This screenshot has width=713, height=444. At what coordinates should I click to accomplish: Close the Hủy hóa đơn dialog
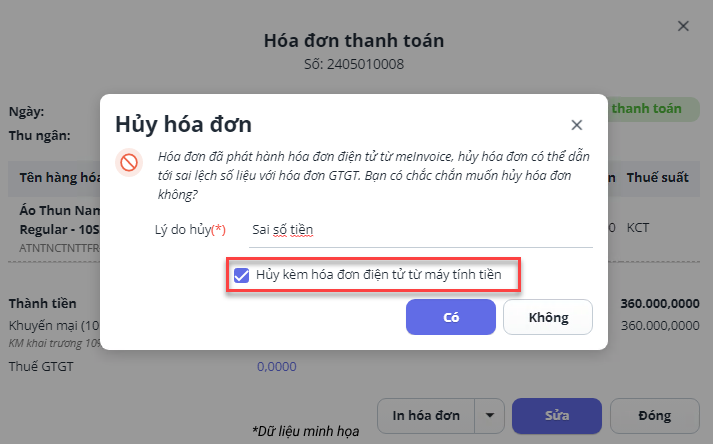[576, 125]
